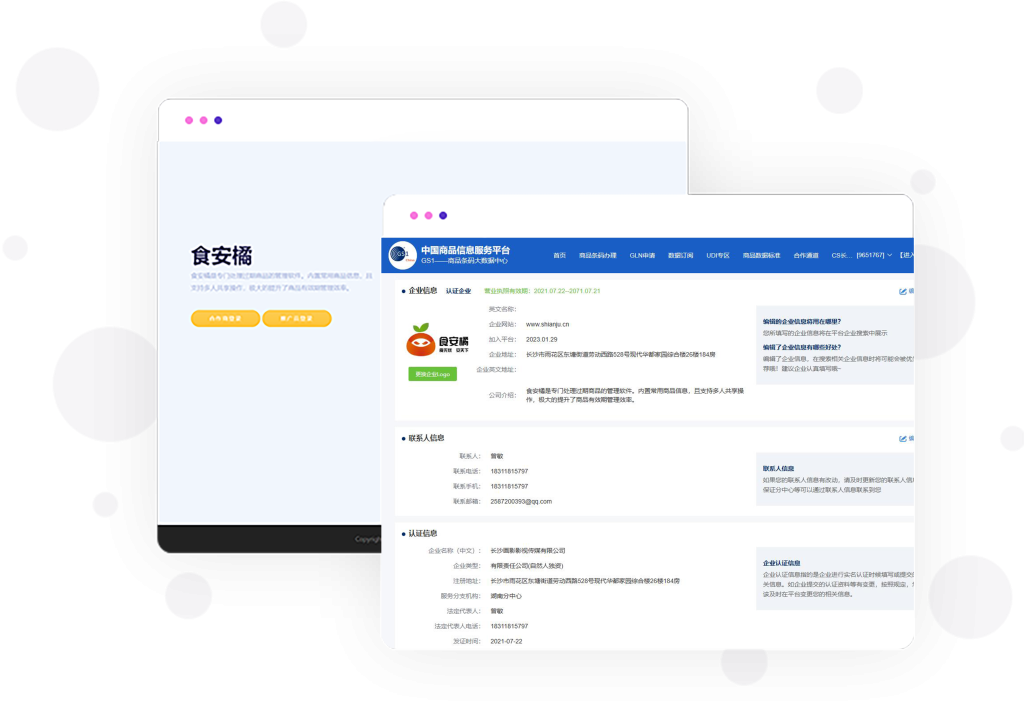Click the 推广员登录 yellow button in back window

click(x=296, y=319)
